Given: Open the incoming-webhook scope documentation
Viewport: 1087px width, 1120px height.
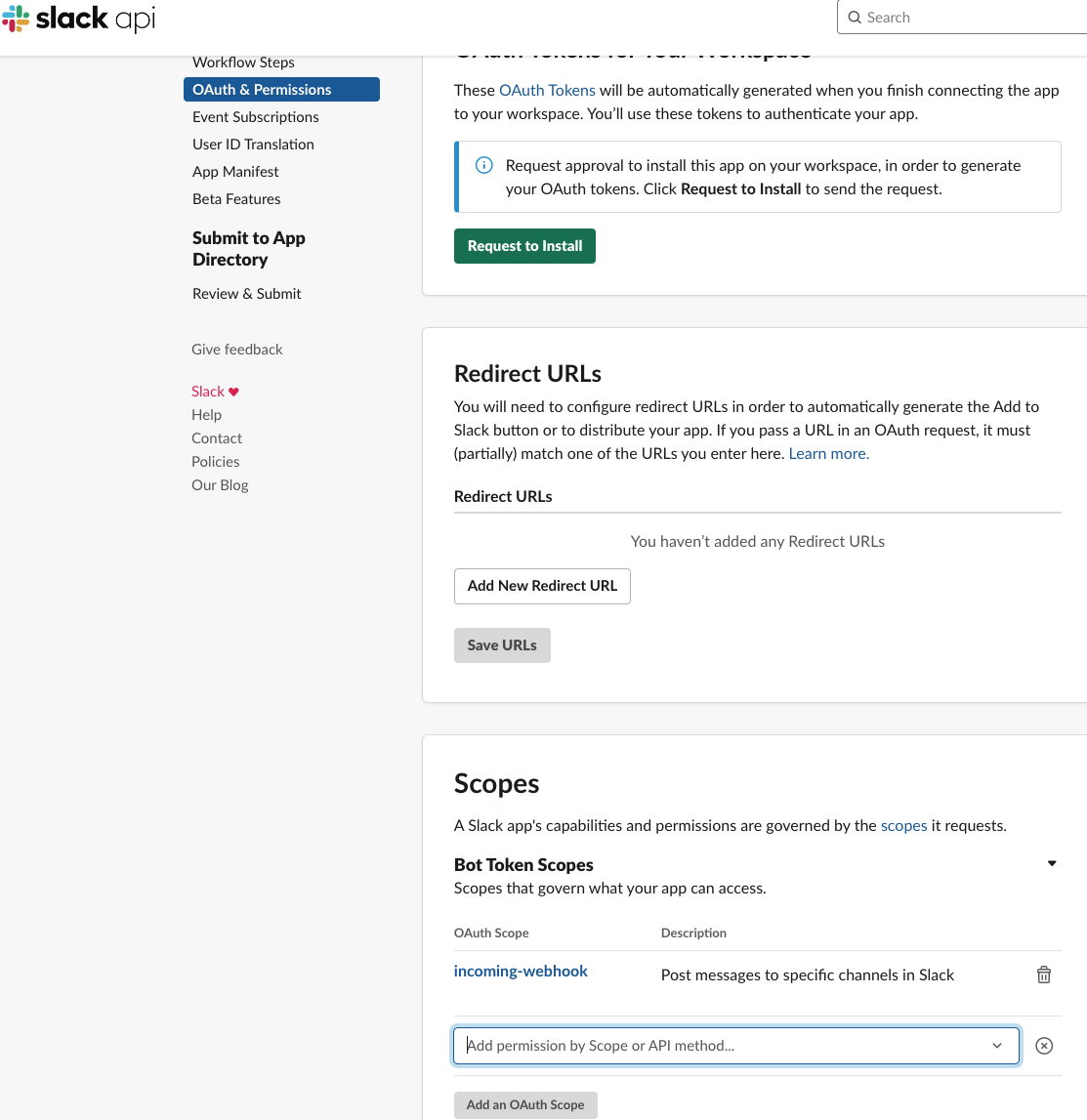Looking at the screenshot, I should (521, 971).
